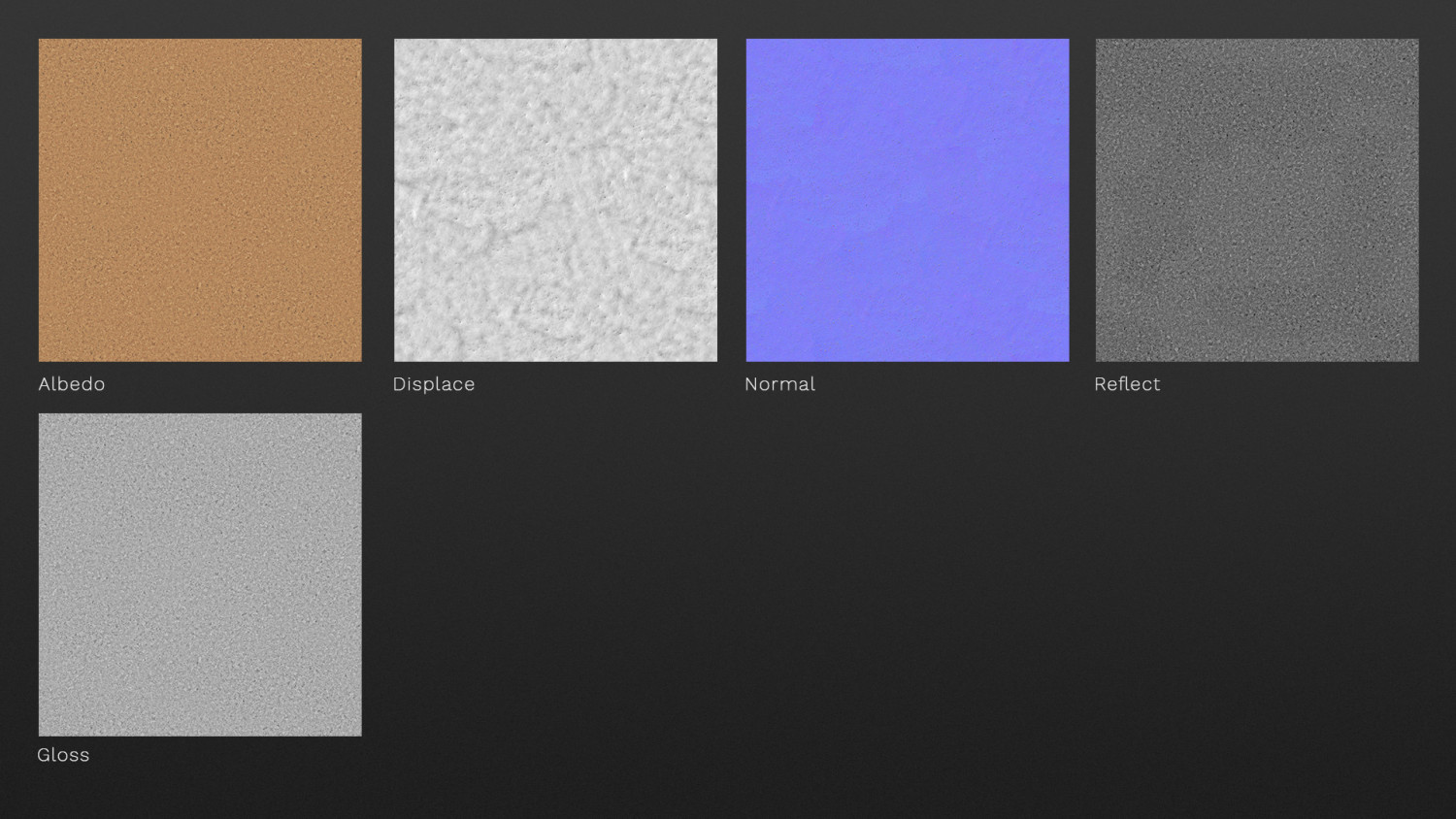Click the "Reflect" label text
1456x819 pixels.
[x=1127, y=384]
